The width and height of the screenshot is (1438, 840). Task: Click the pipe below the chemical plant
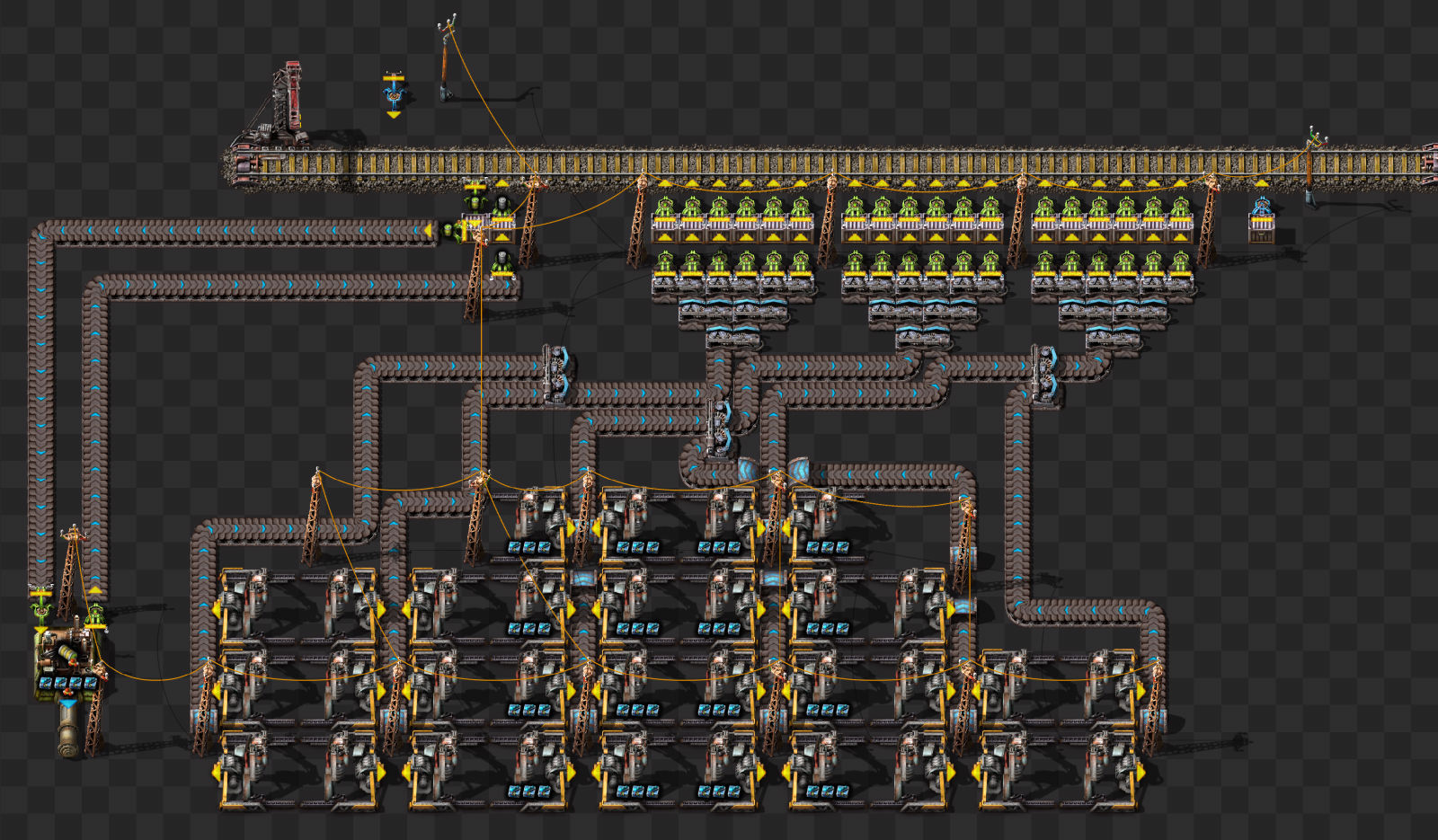pos(67,730)
